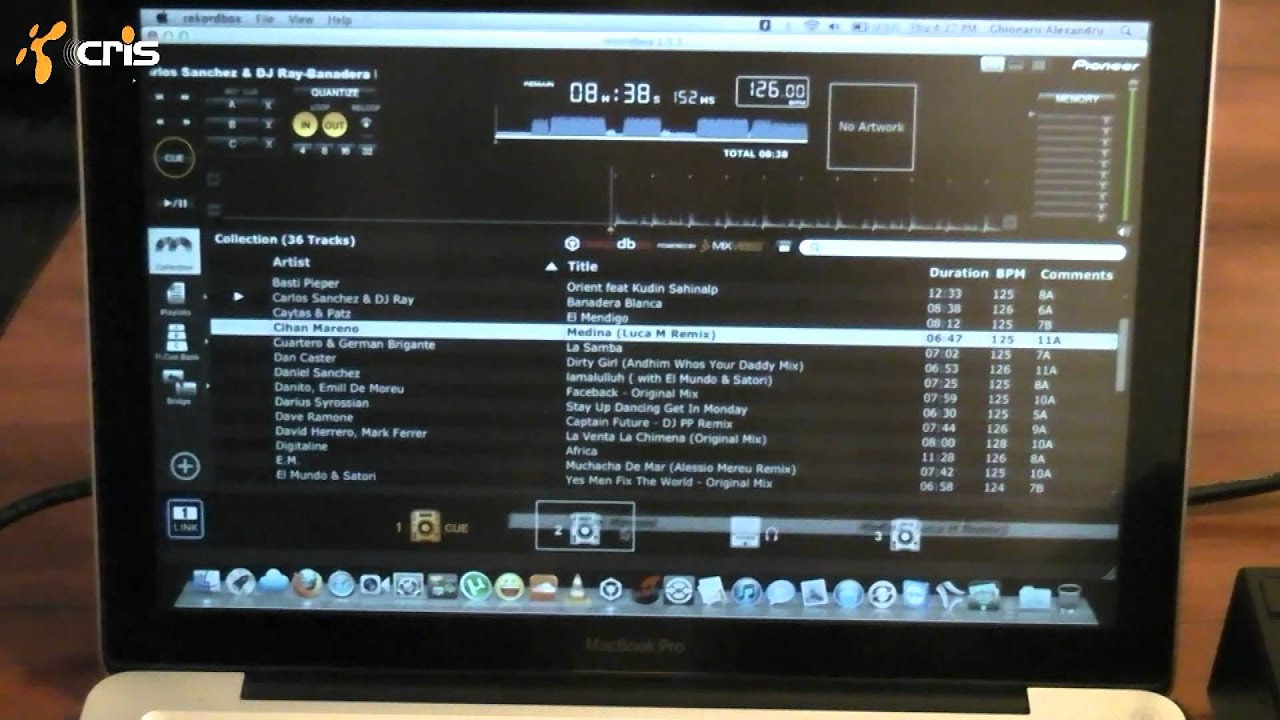Click the icon left of the search field
This screenshot has height=720, width=1280.
tap(783, 246)
